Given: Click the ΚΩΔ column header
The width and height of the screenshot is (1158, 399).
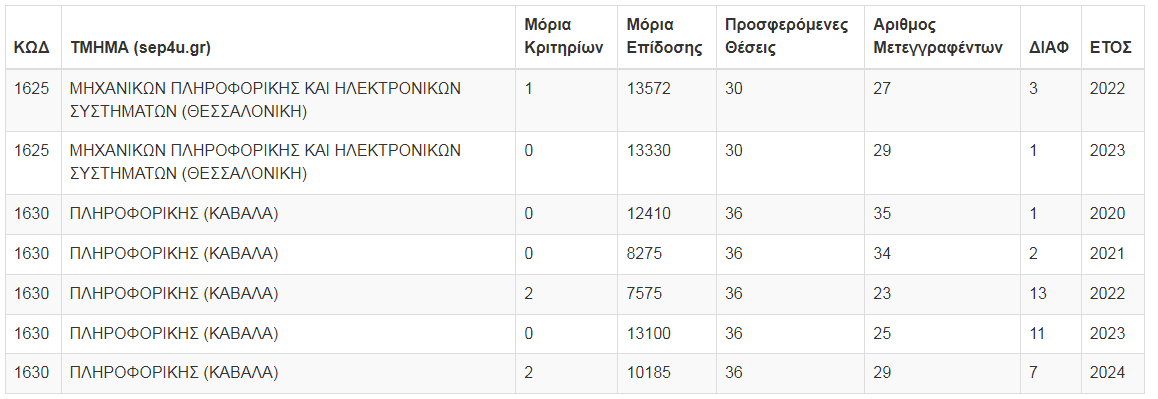Looking at the screenshot, I should click(x=32, y=47).
